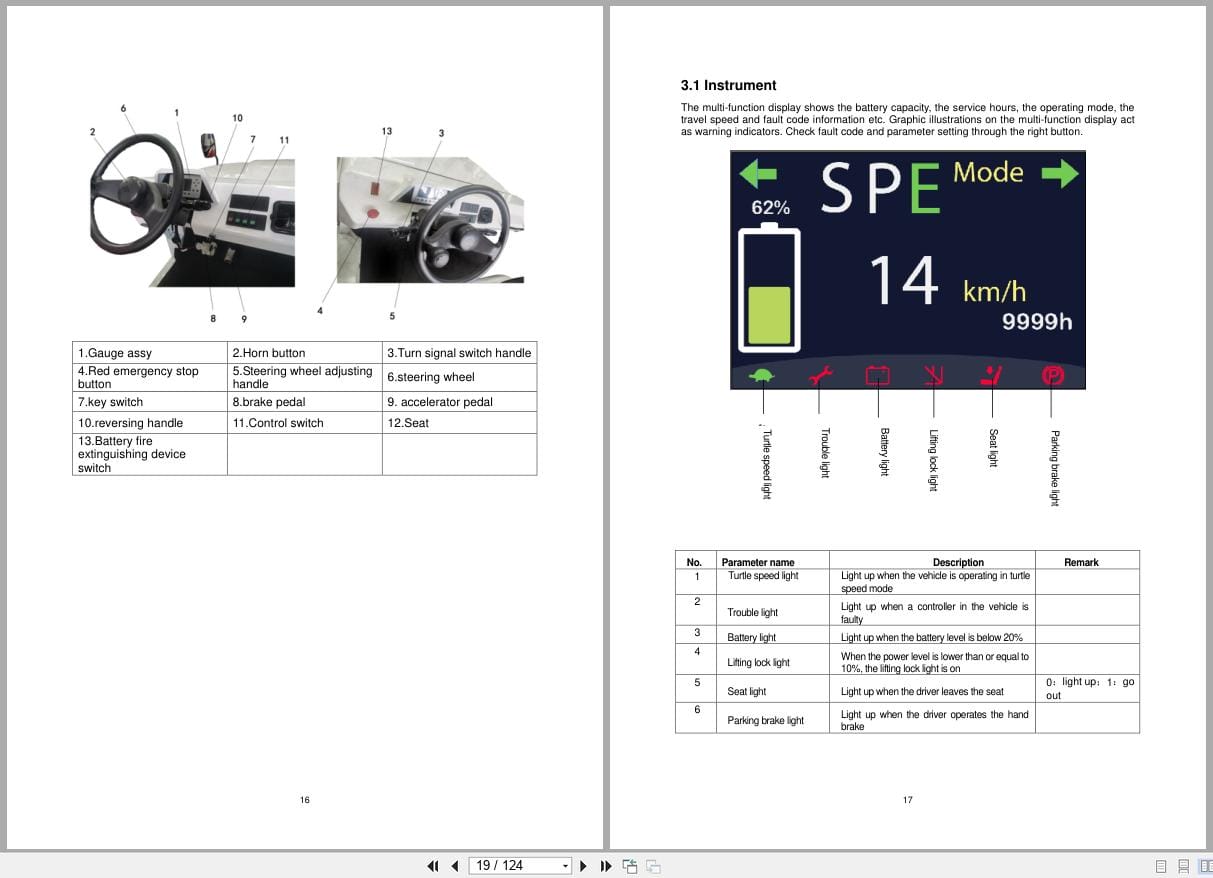Click the 'km/h' unit on display
Viewport: 1213px width, 878px height.
point(994,291)
